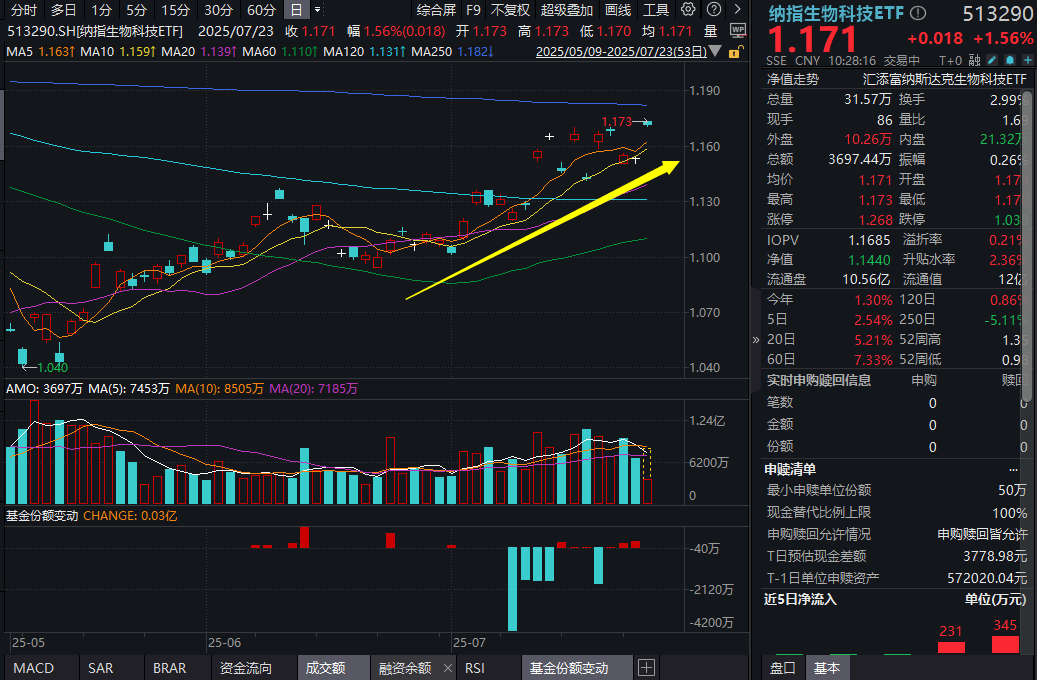The image size is (1037, 680).
Task: Open dropdown arrow next to 日 period
Action: tap(317, 10)
